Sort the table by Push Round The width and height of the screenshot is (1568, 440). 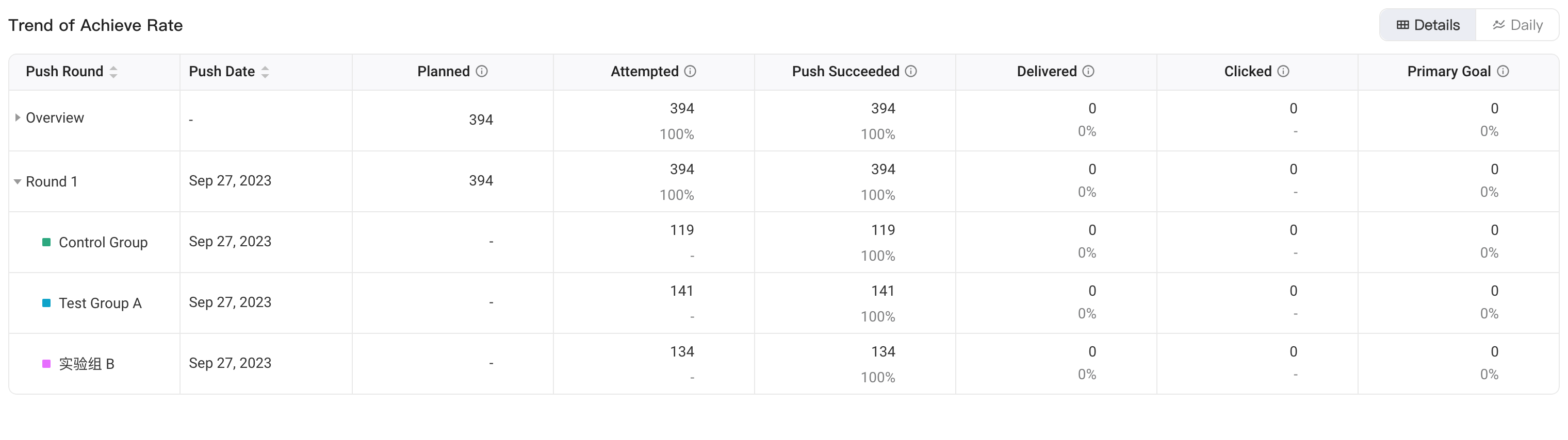point(113,72)
